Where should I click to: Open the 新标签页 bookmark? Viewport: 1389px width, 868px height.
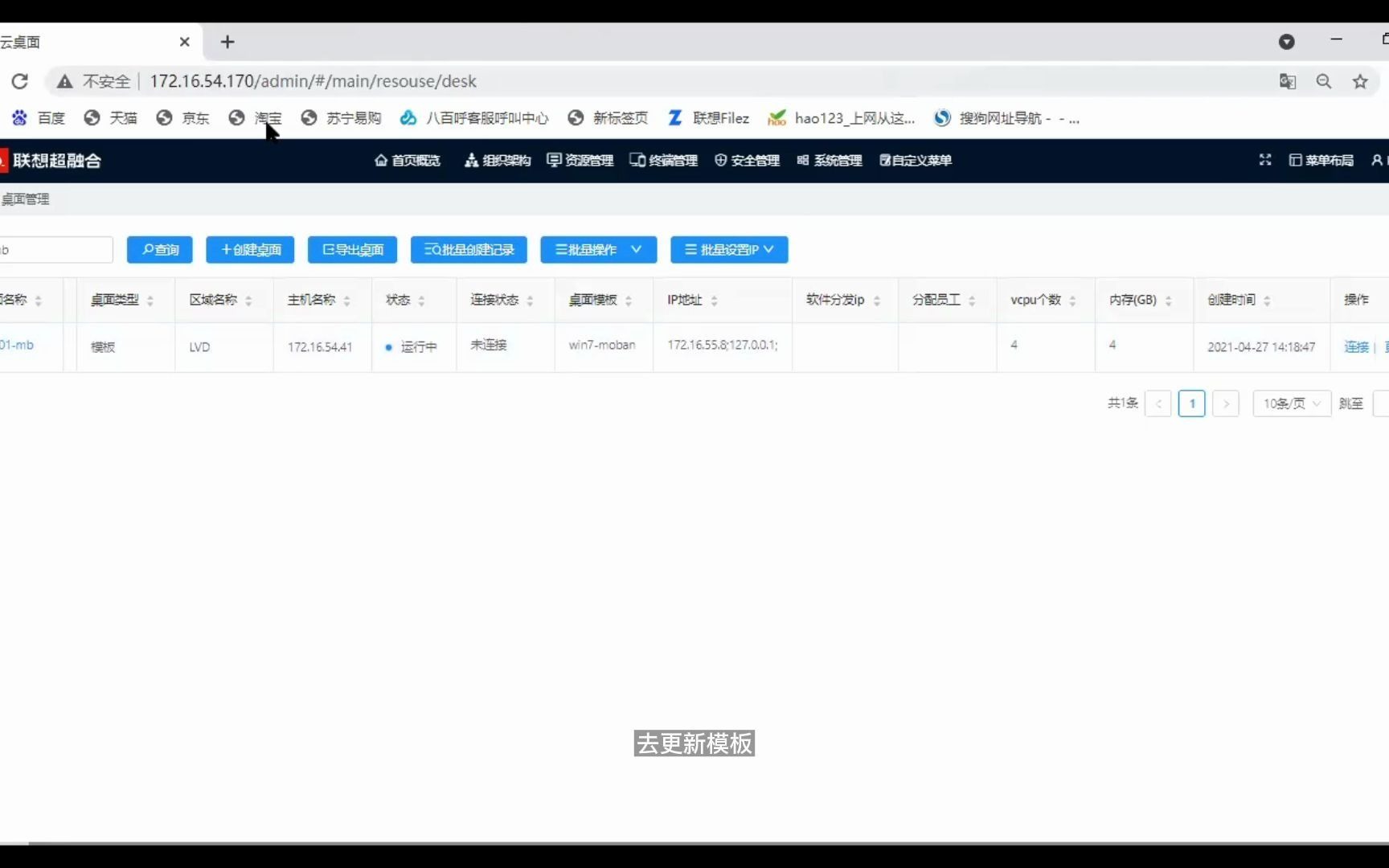pyautogui.click(x=608, y=118)
